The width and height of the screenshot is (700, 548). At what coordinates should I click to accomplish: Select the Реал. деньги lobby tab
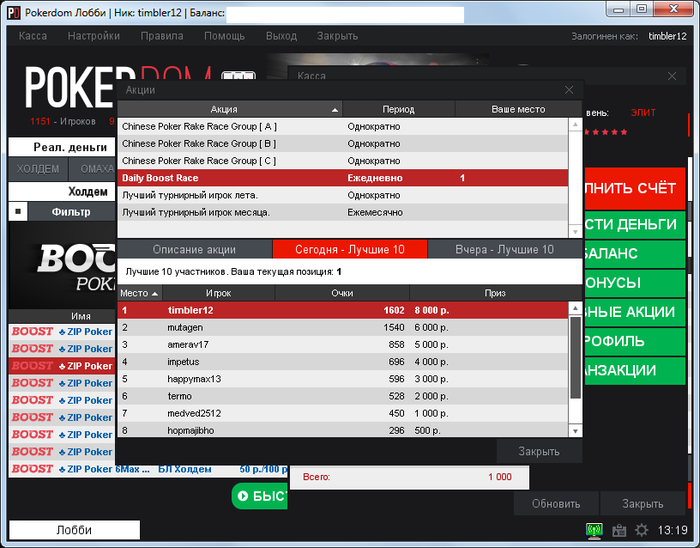click(x=62, y=147)
